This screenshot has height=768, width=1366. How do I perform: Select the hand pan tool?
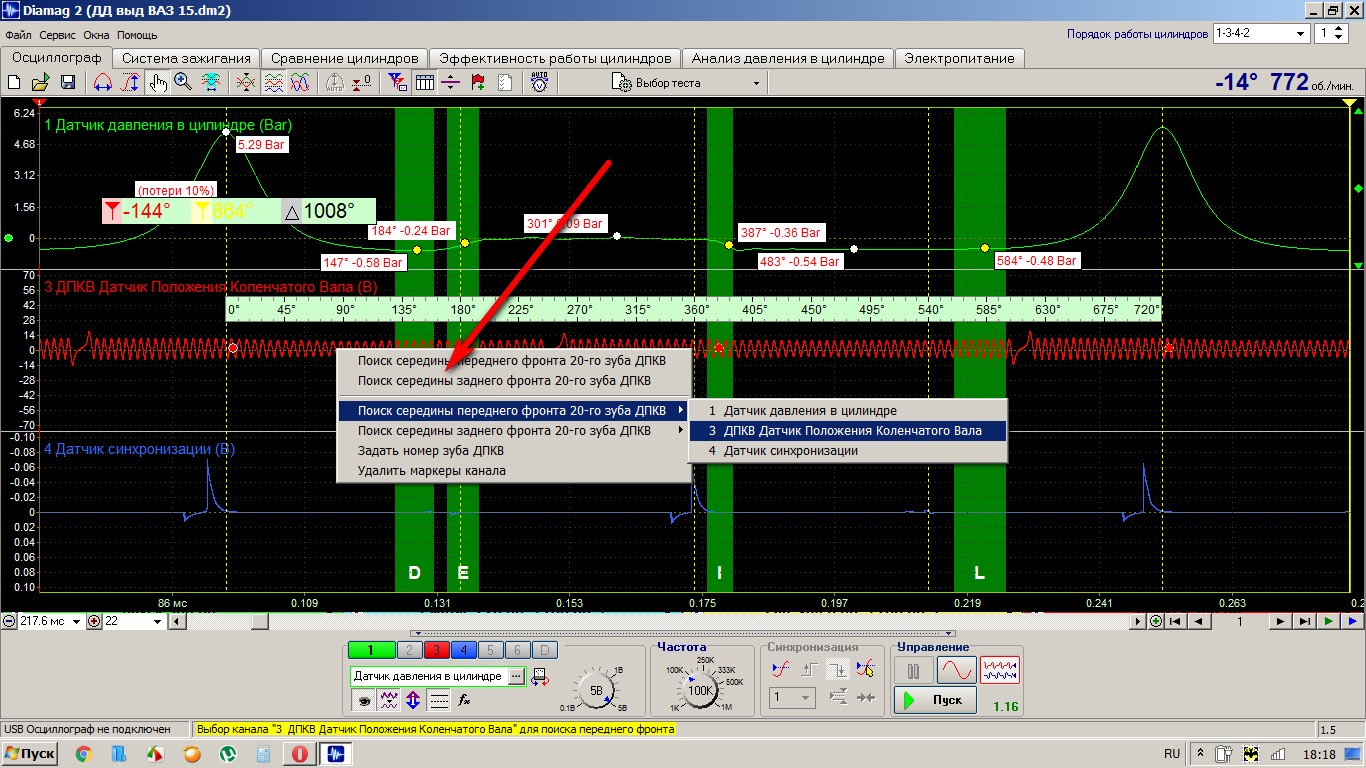point(158,83)
